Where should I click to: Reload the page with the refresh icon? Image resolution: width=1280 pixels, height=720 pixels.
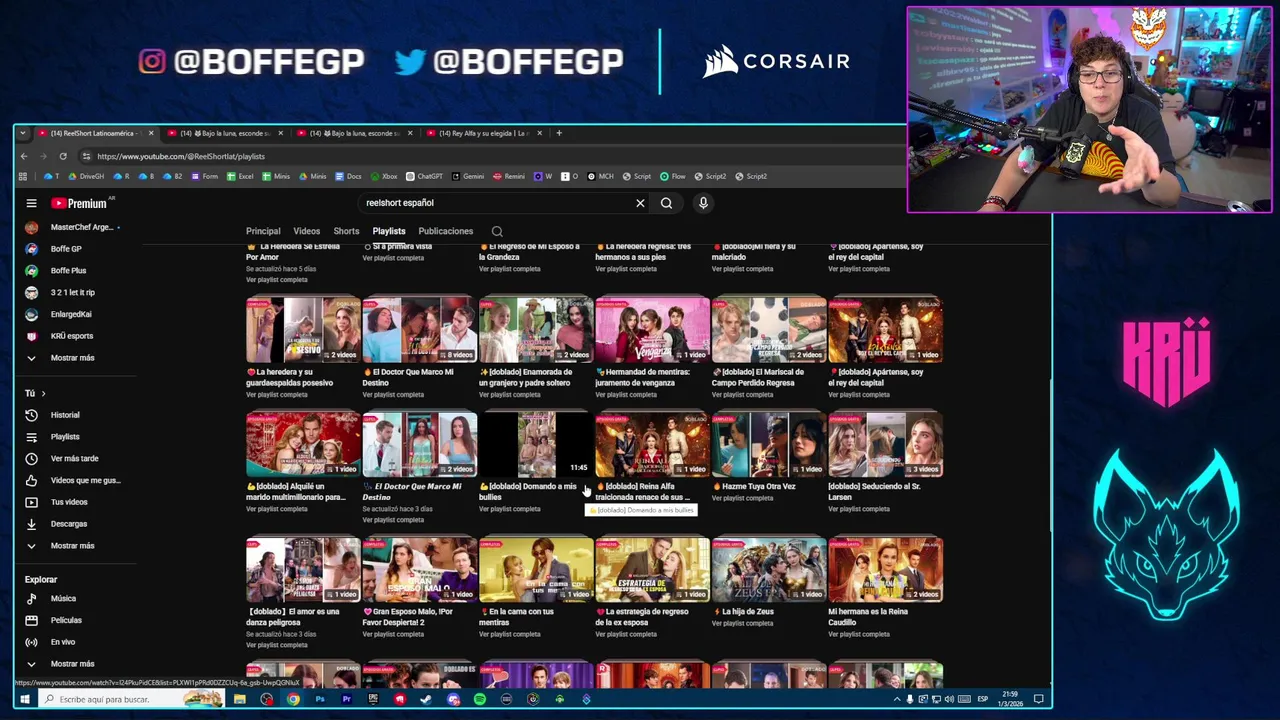click(63, 156)
